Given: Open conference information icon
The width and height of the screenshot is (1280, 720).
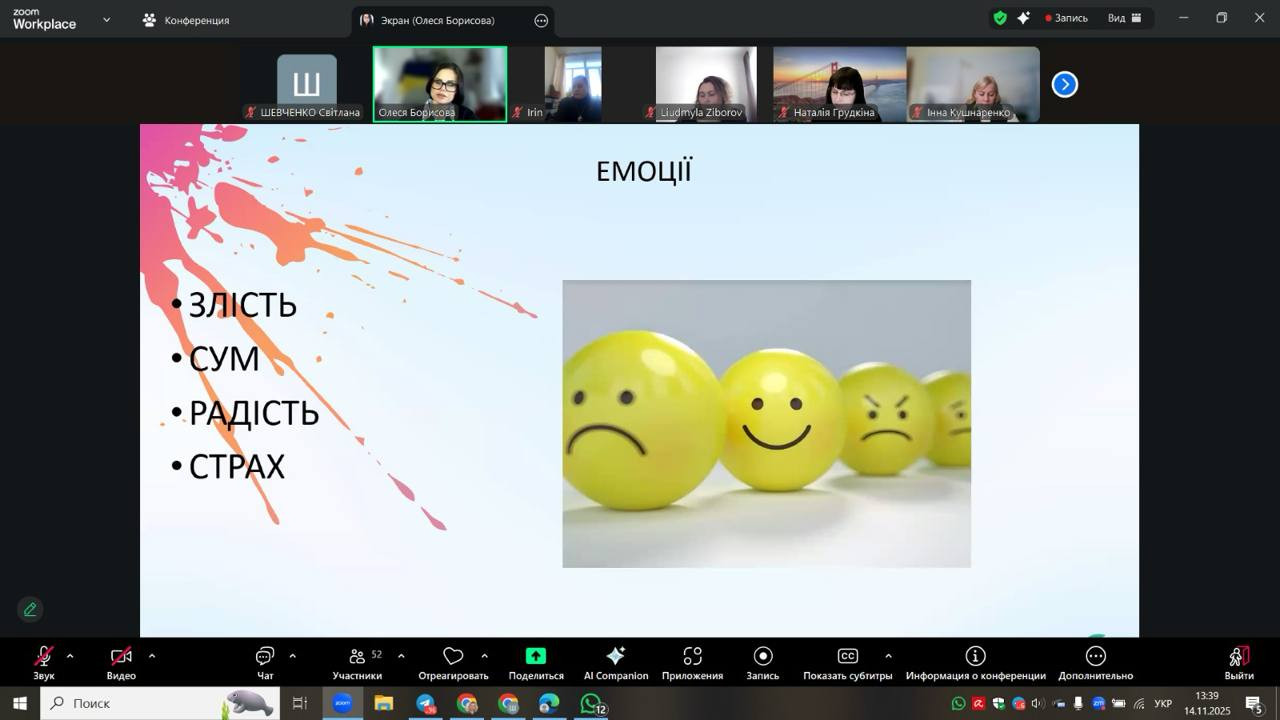Looking at the screenshot, I should (975, 657).
